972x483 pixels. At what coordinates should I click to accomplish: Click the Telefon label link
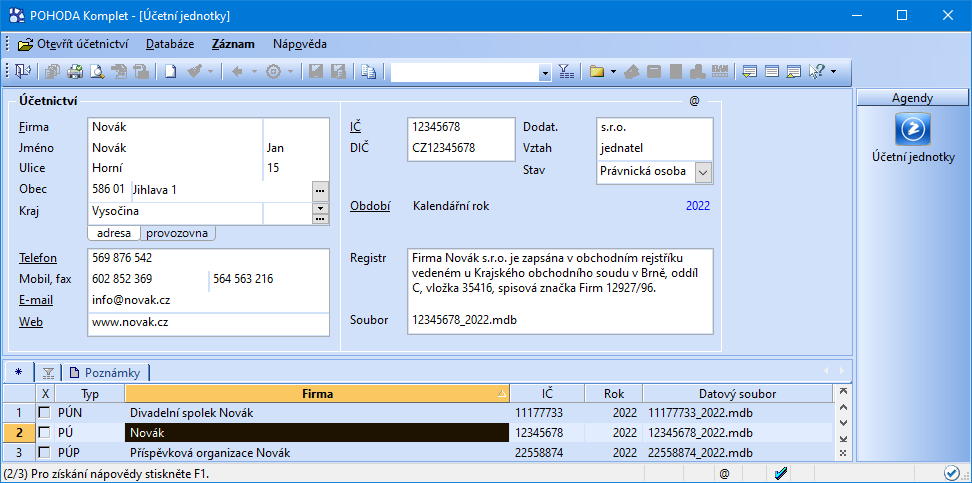pos(38,258)
